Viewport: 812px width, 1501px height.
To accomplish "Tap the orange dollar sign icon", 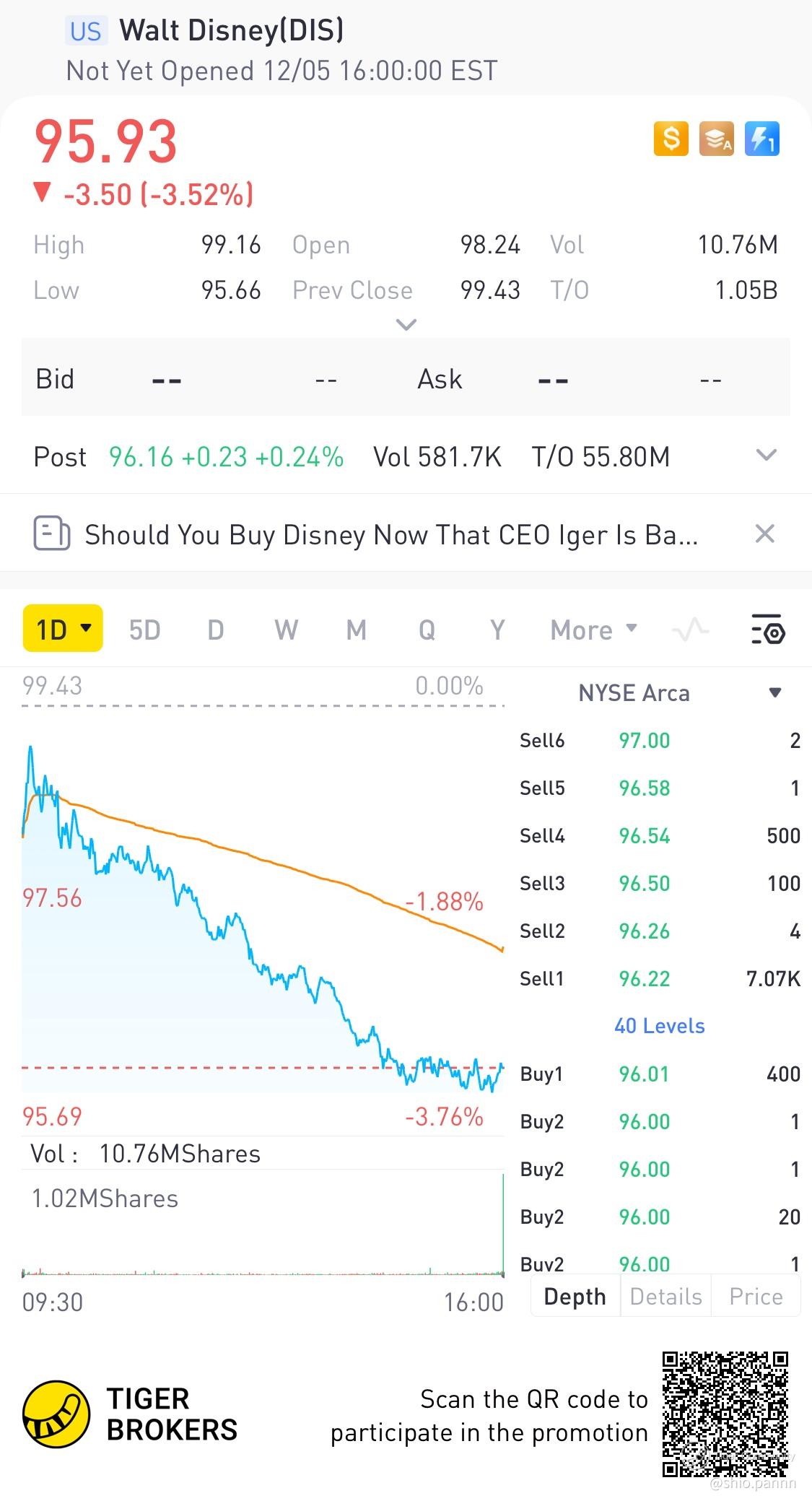I will pos(671,138).
